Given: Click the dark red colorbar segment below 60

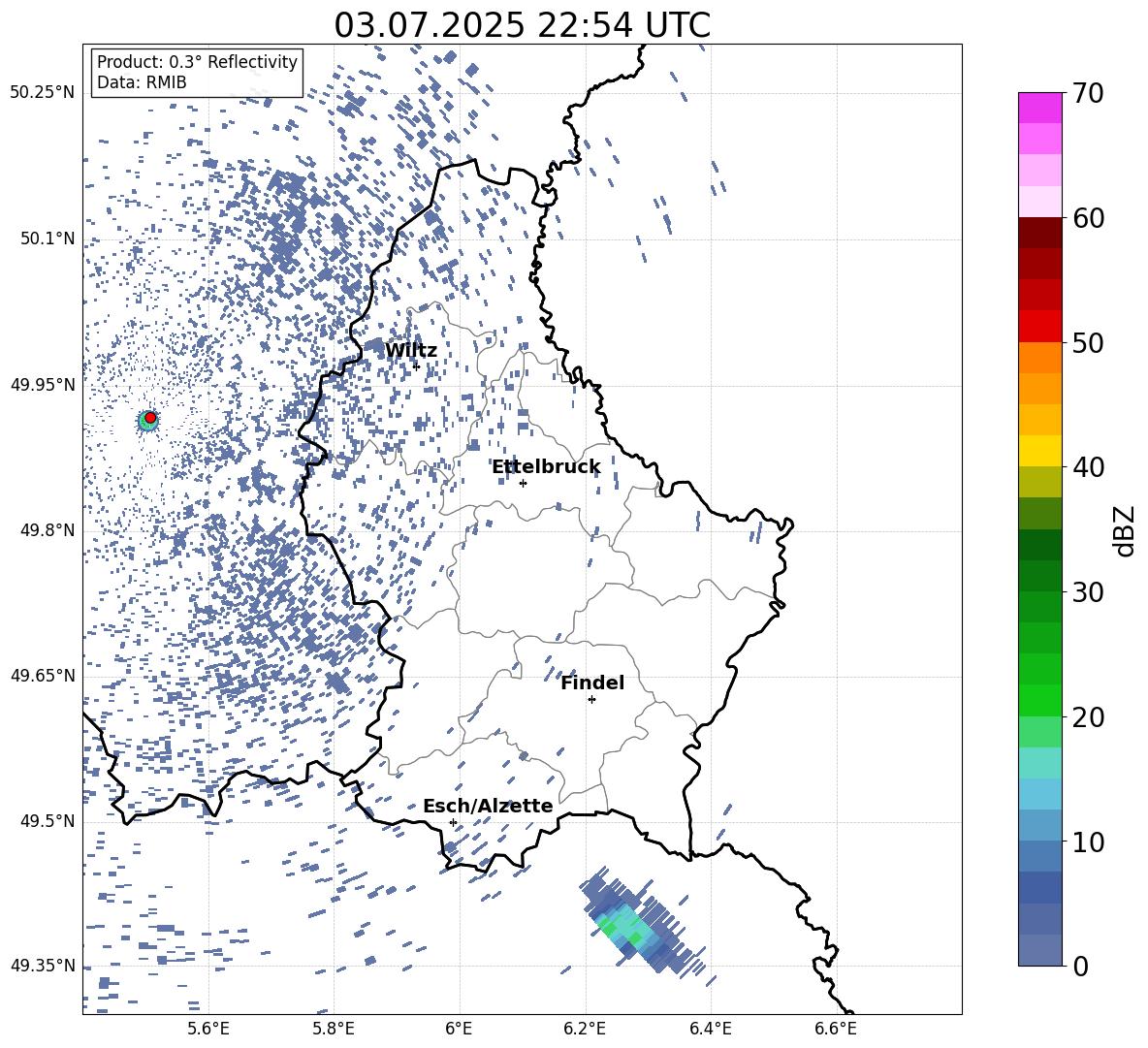Looking at the screenshot, I should 1039,233.
